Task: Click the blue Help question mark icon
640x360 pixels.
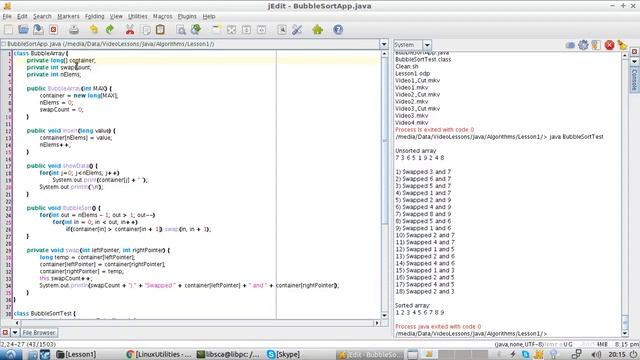Action: coord(338,29)
